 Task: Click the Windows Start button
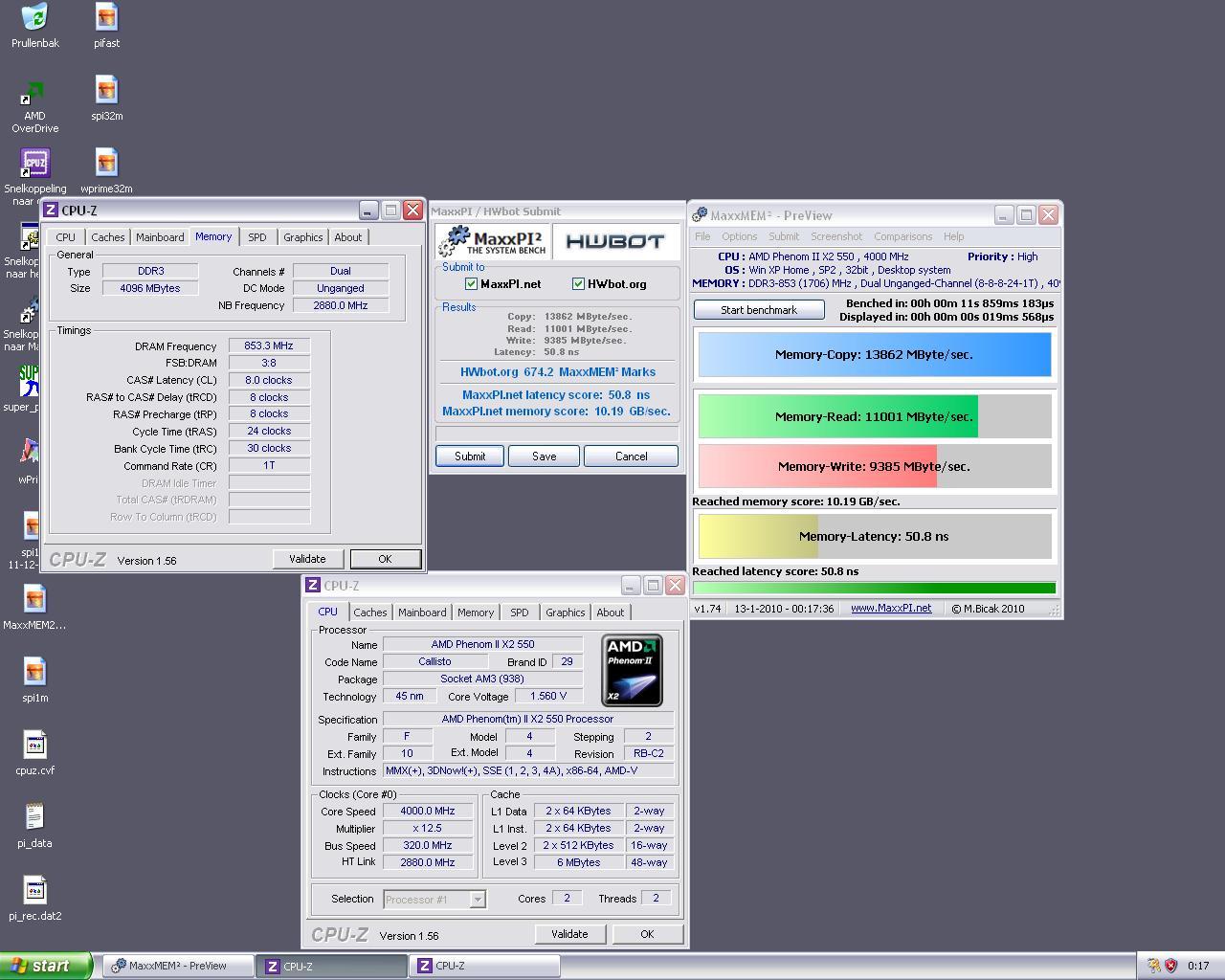(x=46, y=966)
